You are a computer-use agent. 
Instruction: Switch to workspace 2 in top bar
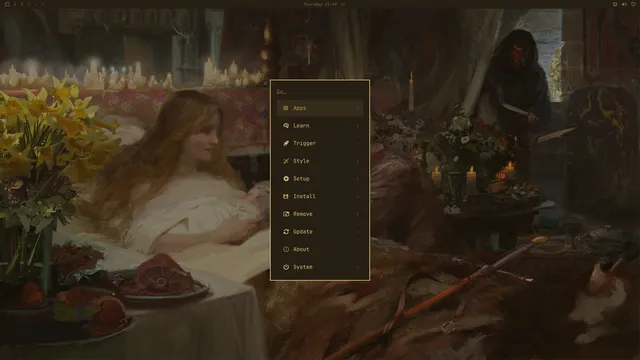click(22, 4)
